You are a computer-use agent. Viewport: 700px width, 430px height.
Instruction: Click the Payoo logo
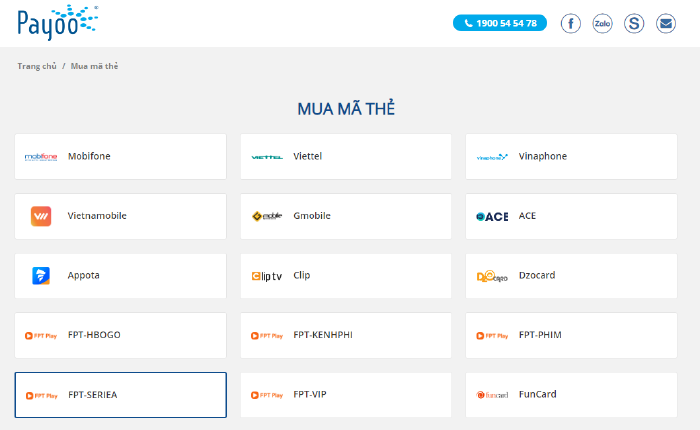[58, 22]
